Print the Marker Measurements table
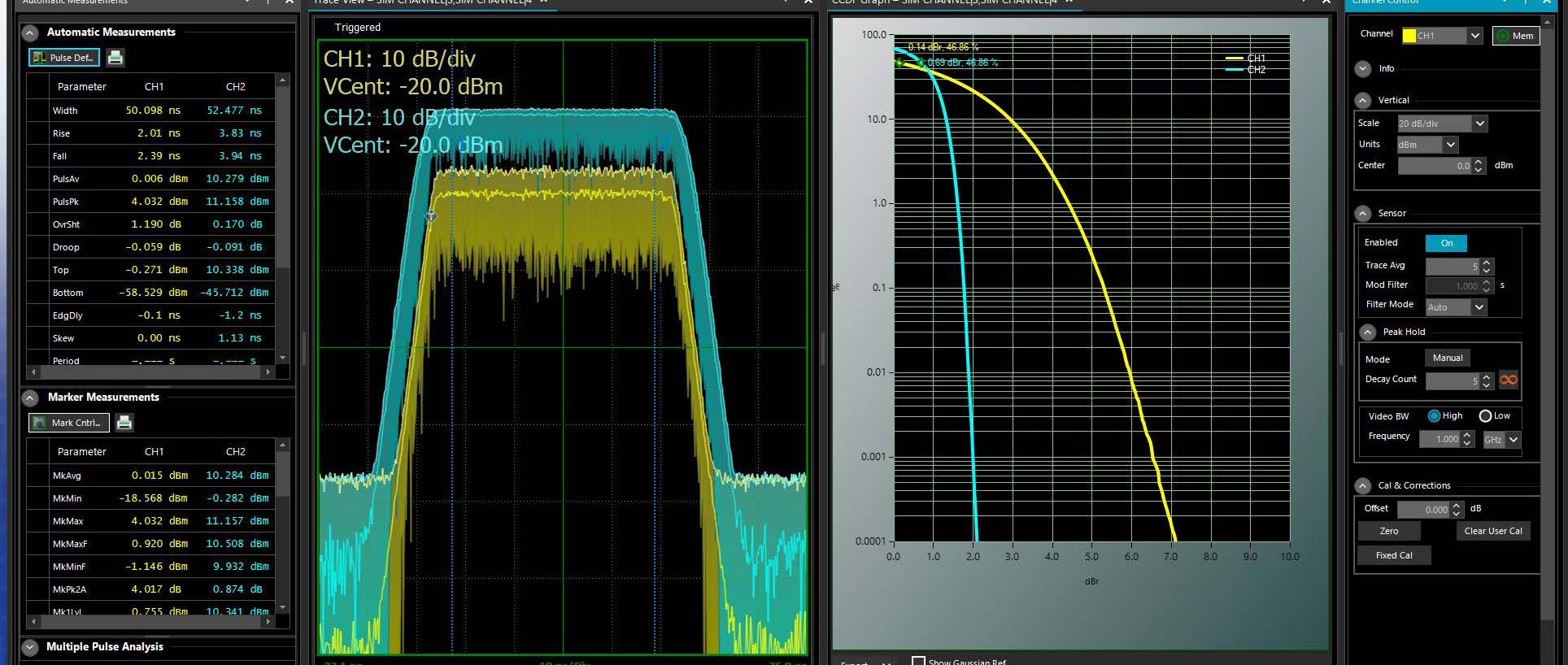Screen dimensions: 1568x665 [x=124, y=423]
